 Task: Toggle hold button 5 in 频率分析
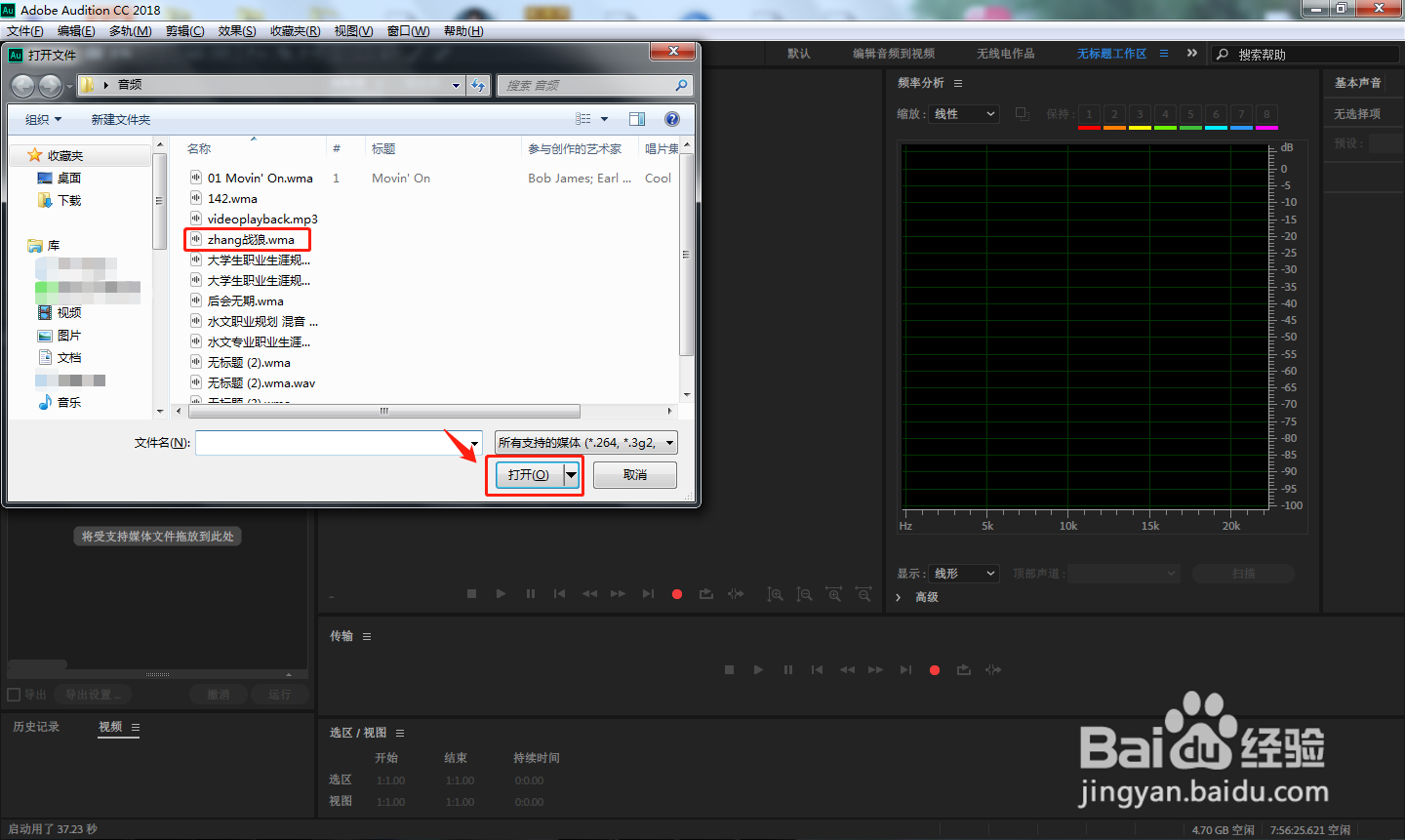click(1190, 114)
